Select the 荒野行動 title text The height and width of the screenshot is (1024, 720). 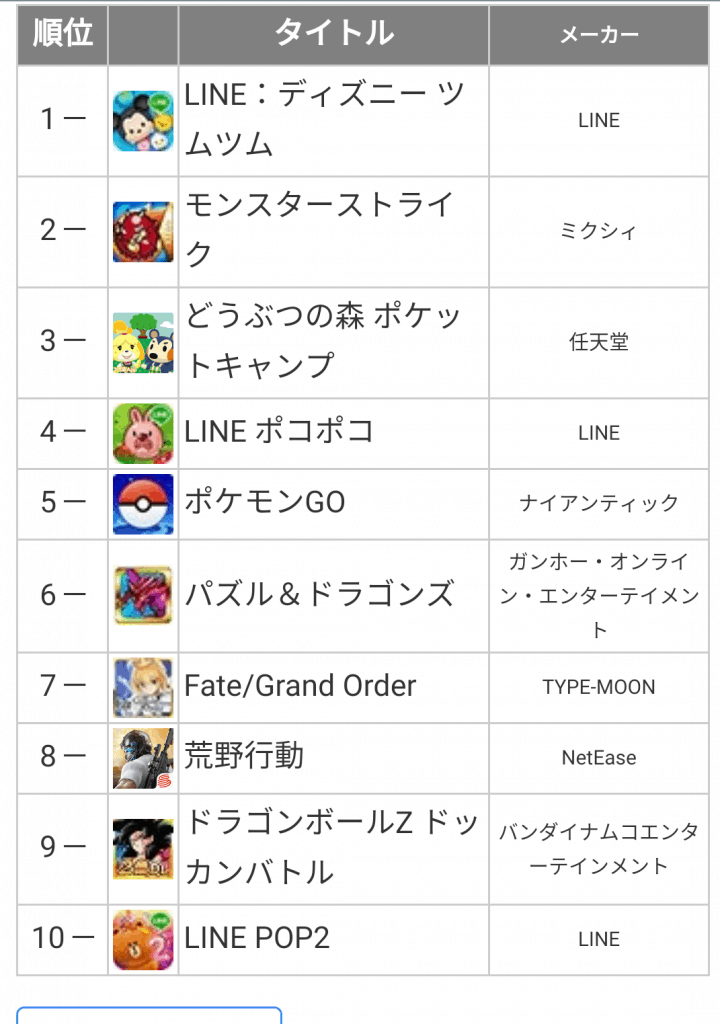point(244,756)
